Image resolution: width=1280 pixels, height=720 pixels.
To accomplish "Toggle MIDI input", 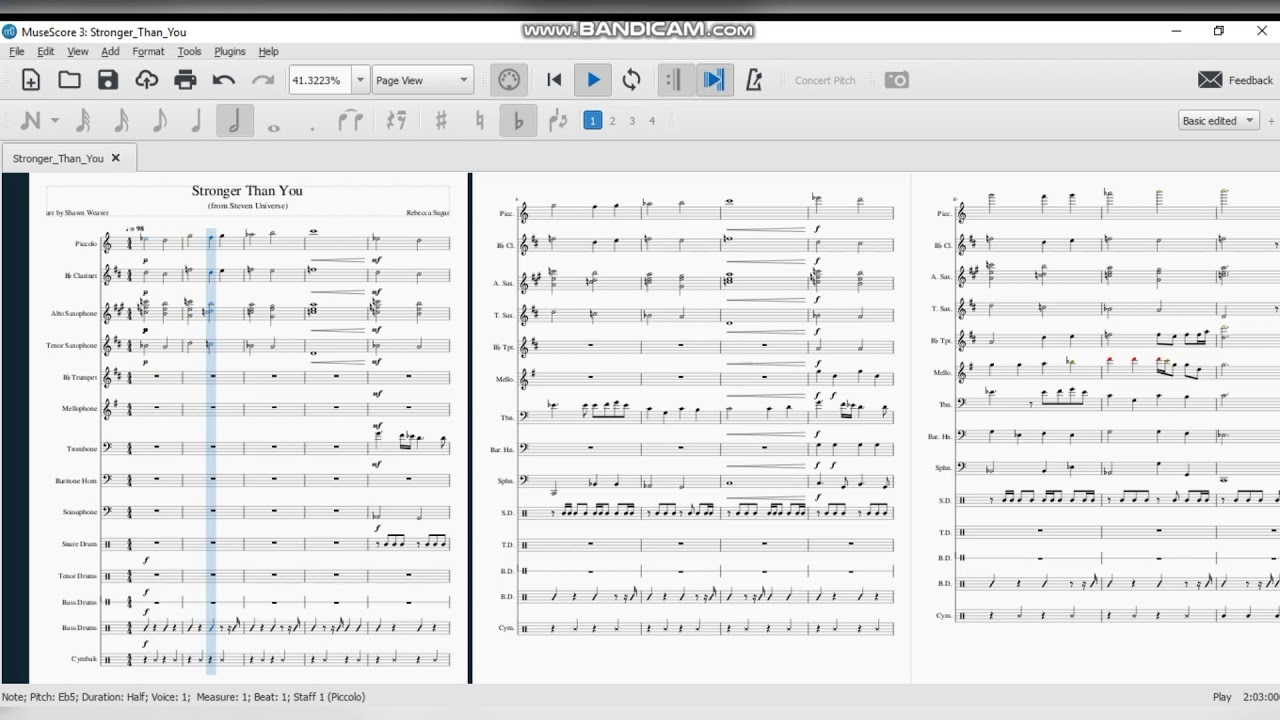I will [x=509, y=80].
